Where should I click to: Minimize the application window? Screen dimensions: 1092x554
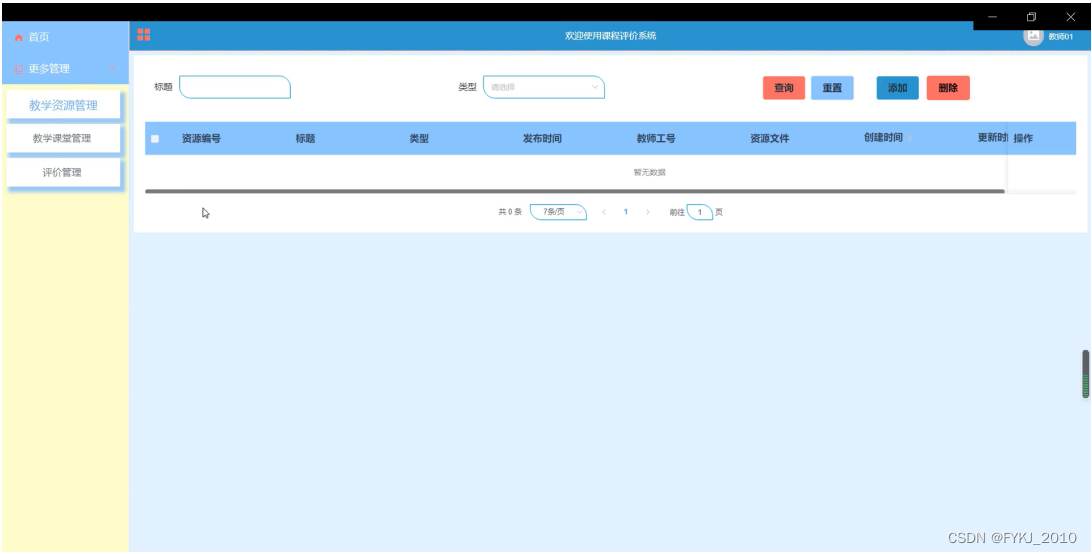coord(992,17)
